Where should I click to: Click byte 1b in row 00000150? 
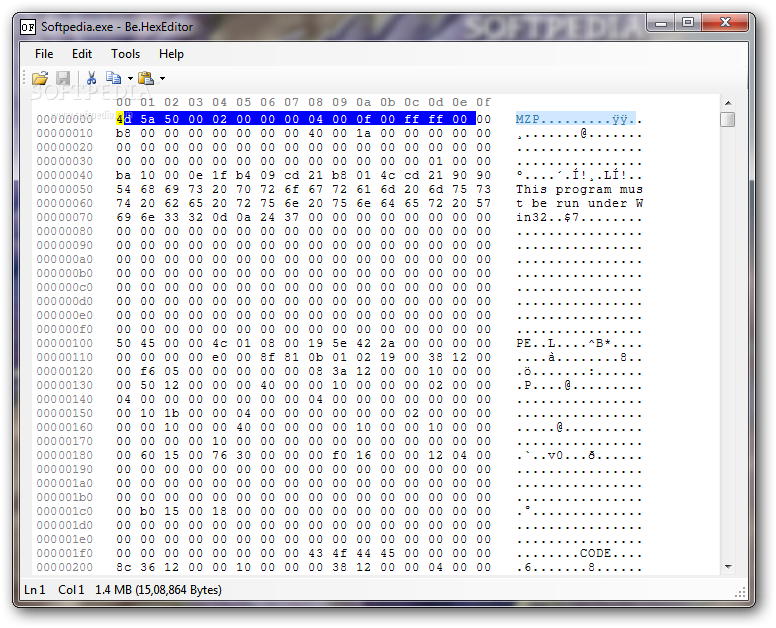pos(171,413)
